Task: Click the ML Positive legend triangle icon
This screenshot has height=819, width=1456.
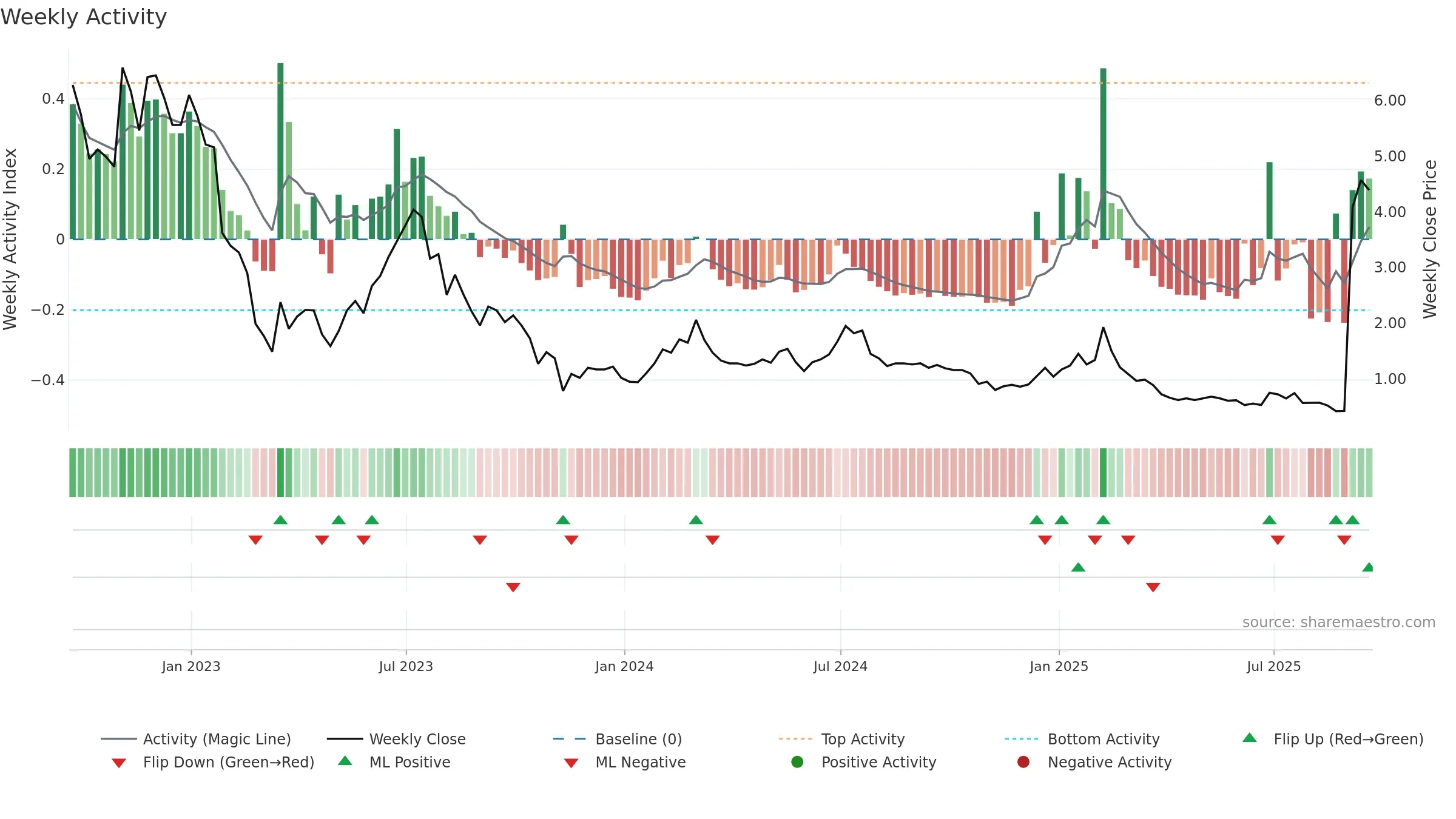Action: [x=345, y=761]
